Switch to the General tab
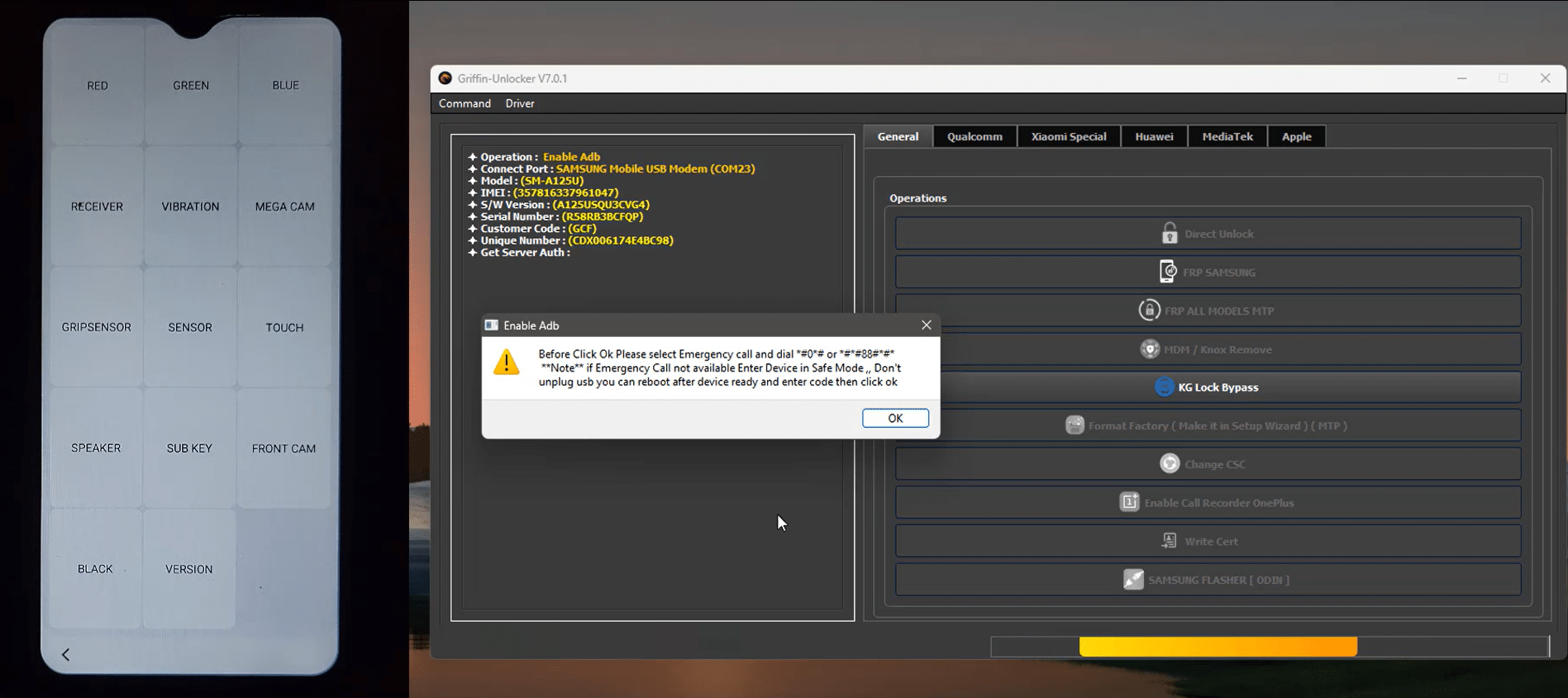 898,136
